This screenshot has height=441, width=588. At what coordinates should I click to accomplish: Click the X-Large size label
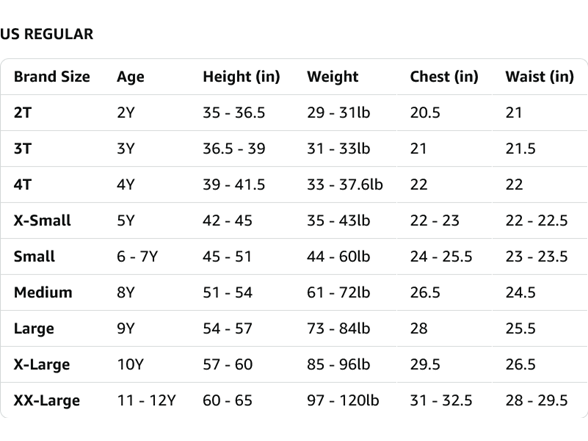[x=42, y=365]
